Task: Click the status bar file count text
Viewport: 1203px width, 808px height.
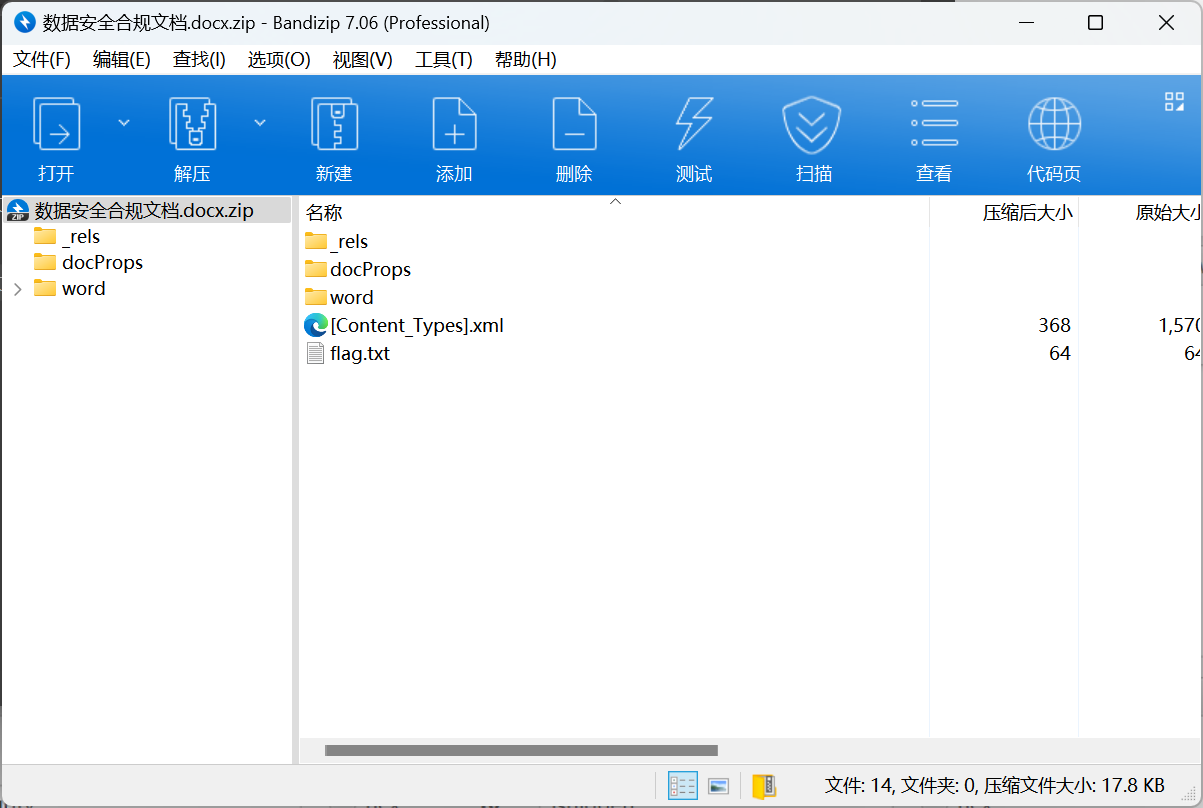Action: tap(994, 786)
